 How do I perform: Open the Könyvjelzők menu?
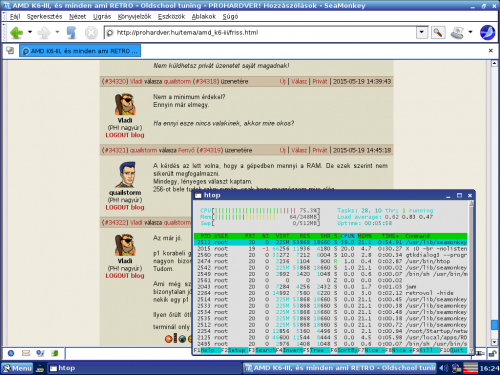click(134, 16)
